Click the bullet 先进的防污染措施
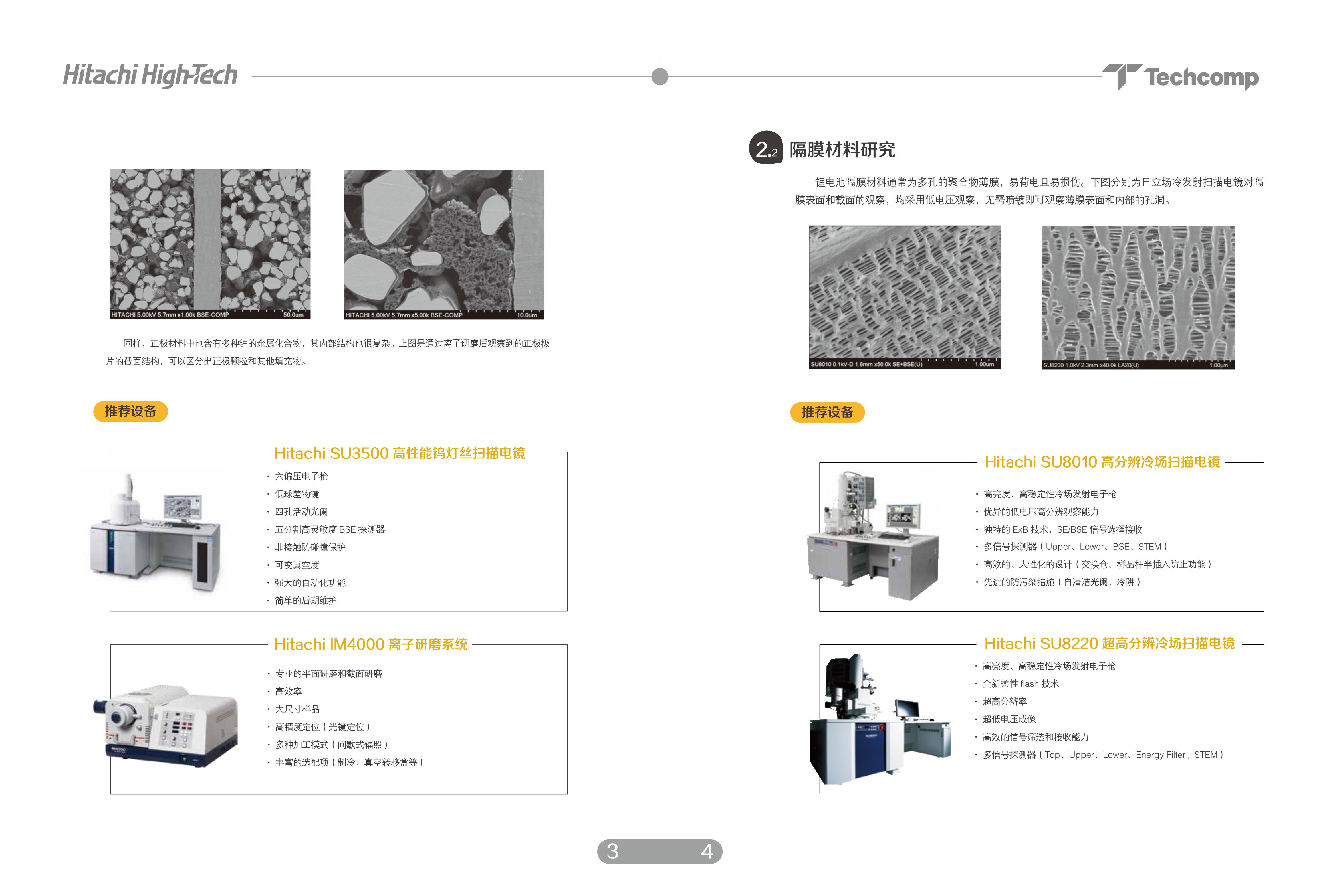This screenshot has width=1321, height=896. pyautogui.click(x=1058, y=582)
